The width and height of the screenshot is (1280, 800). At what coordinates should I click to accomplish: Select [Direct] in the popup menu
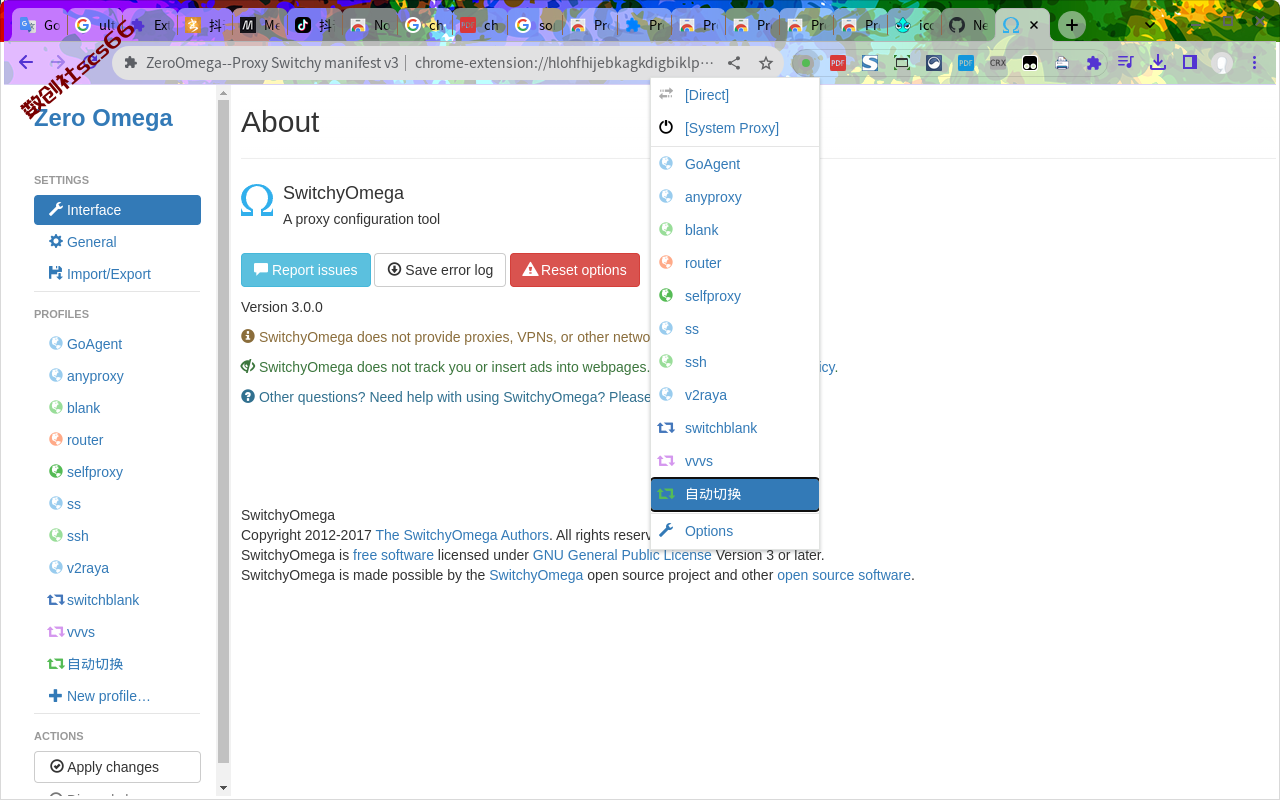[735, 95]
